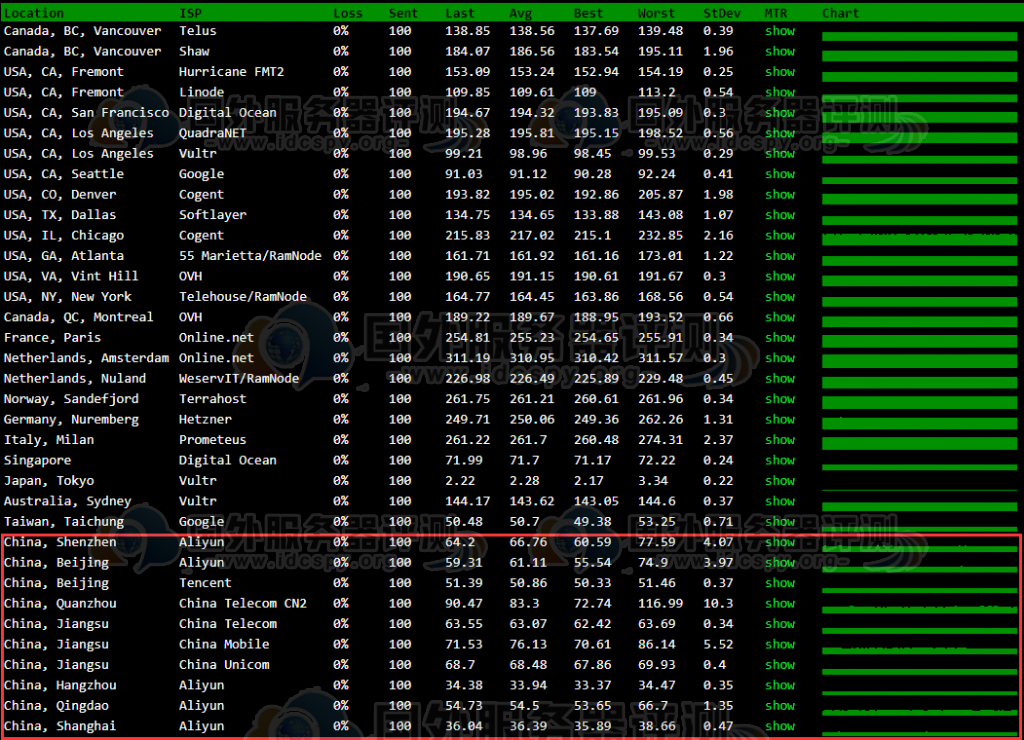Sort by the Avg column header
Image resolution: width=1024 pixels, height=740 pixels.
point(521,13)
